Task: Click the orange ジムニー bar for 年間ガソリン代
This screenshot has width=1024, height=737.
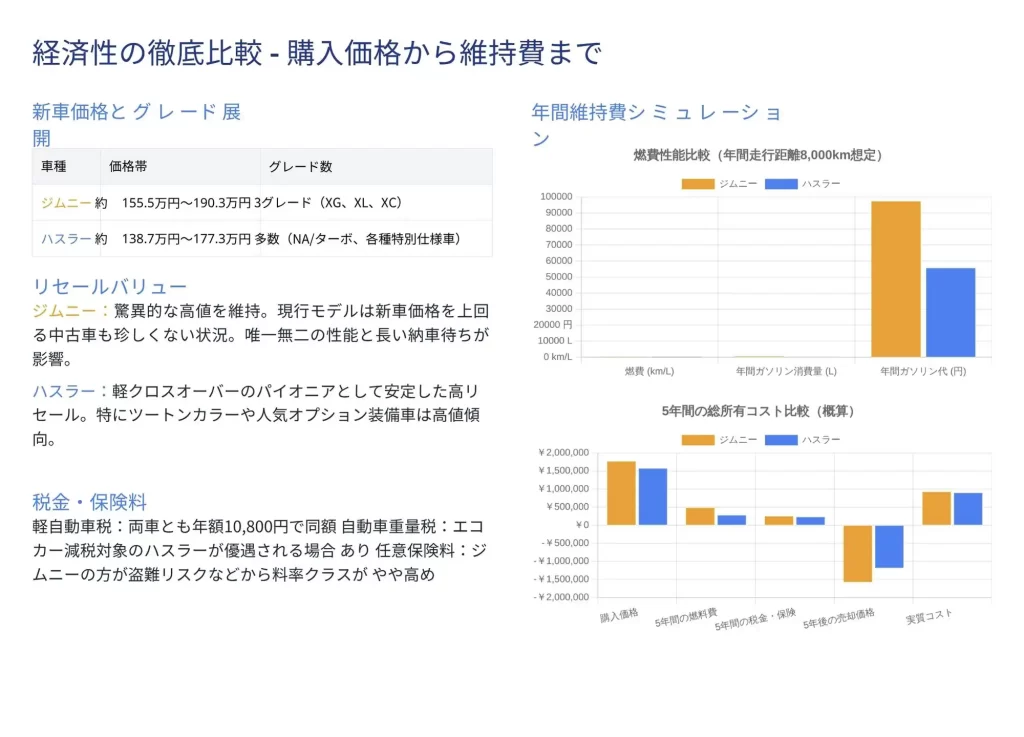Action: pyautogui.click(x=895, y=279)
